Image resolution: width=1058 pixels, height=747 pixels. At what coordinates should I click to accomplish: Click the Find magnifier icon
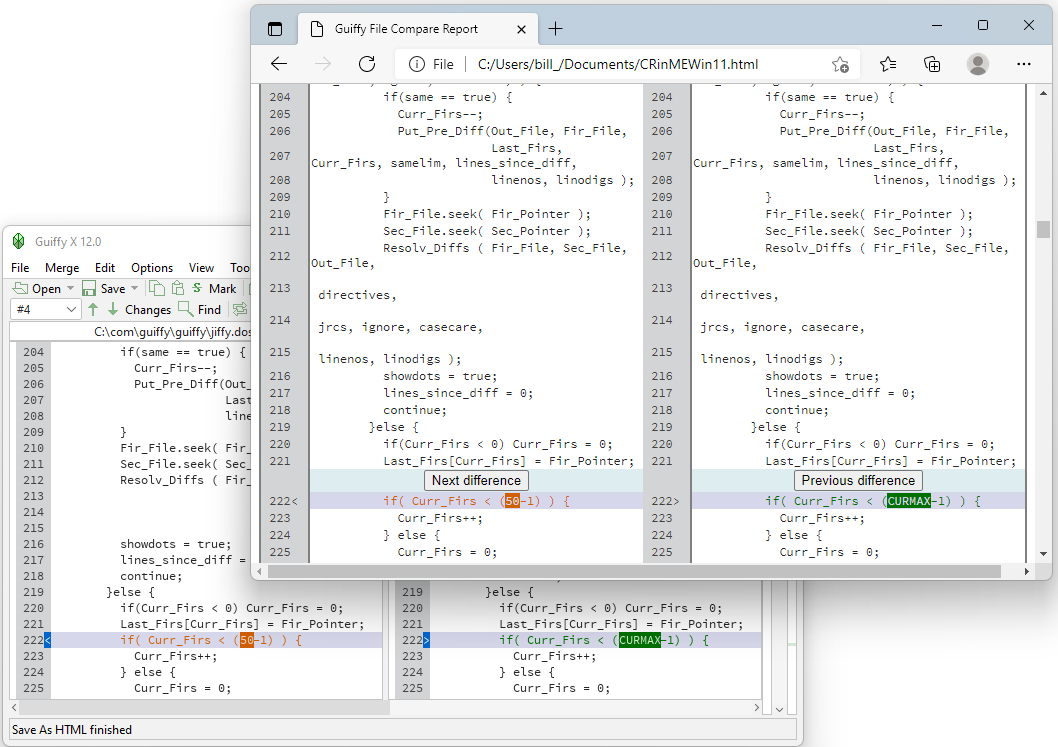point(185,310)
